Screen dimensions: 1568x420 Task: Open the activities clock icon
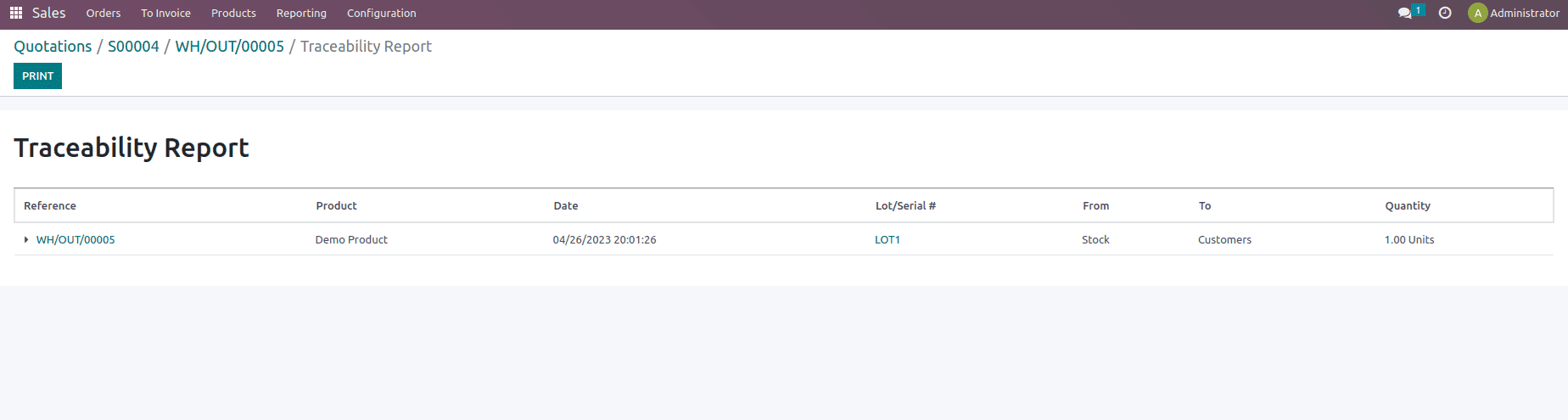pyautogui.click(x=1445, y=13)
